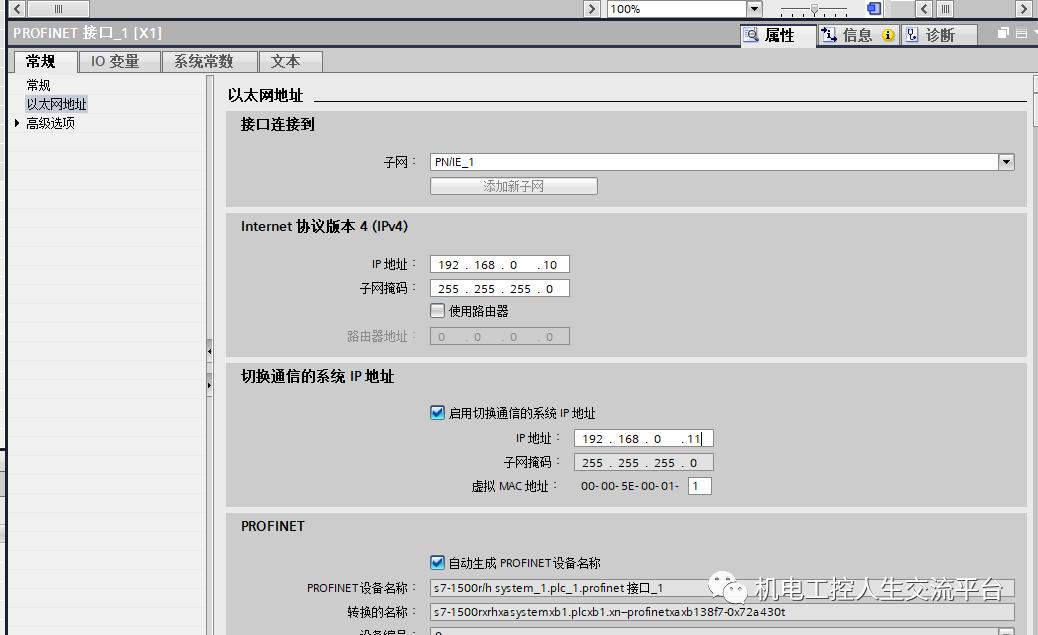1038x635 pixels.
Task: Click the IP 地址 field showing 192.168.0.10
Action: click(x=499, y=263)
